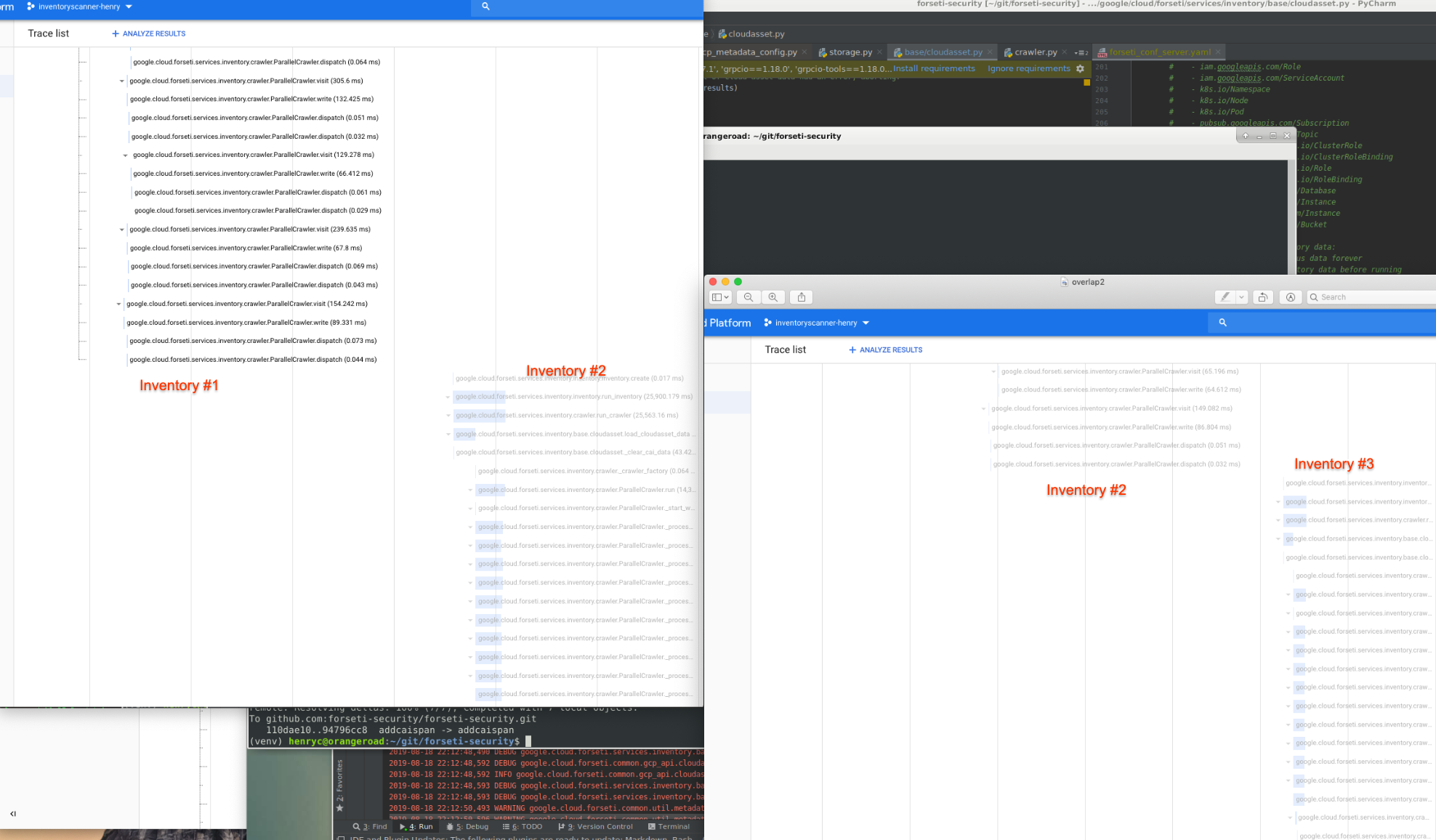Collapse the ParallelCrawler.visit (305.6 ms) row
Screen dimensions: 1436x840
121,81
